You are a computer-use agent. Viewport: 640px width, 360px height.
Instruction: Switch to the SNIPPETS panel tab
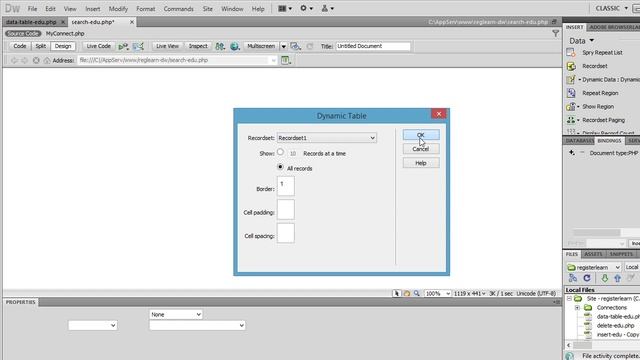[621, 254]
